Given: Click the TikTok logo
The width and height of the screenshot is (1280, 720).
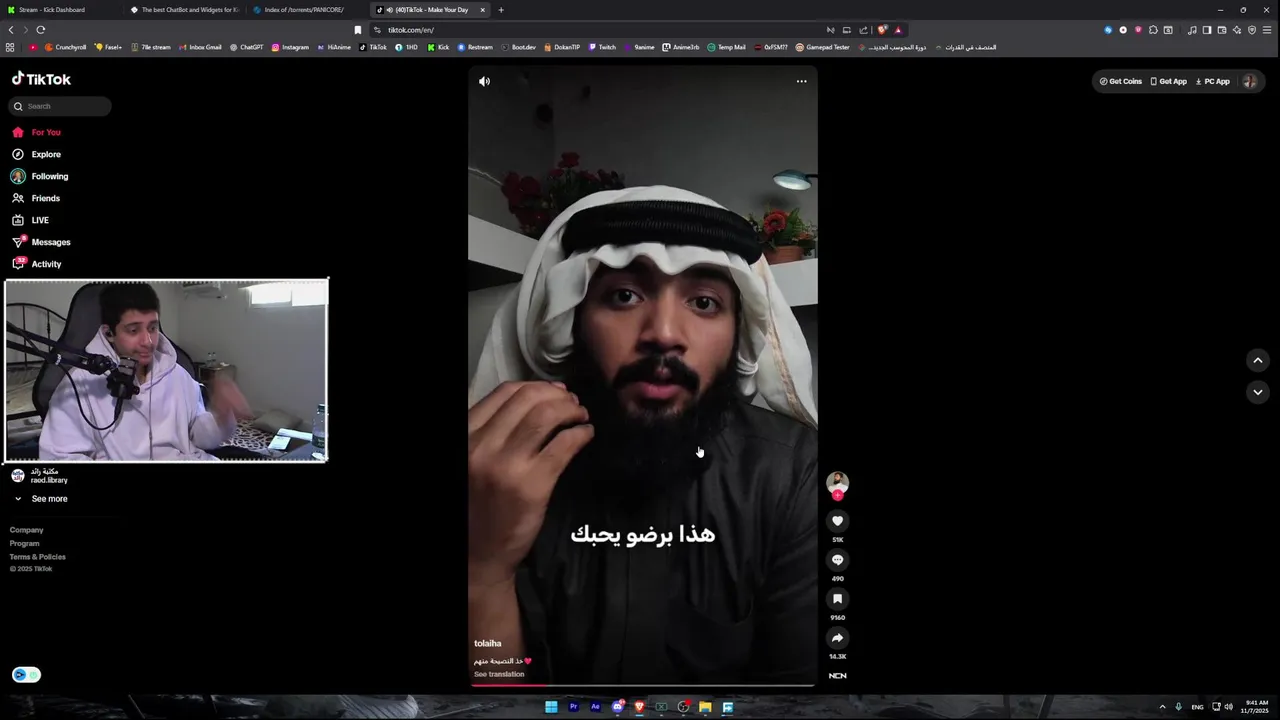Looking at the screenshot, I should click(x=41, y=79).
